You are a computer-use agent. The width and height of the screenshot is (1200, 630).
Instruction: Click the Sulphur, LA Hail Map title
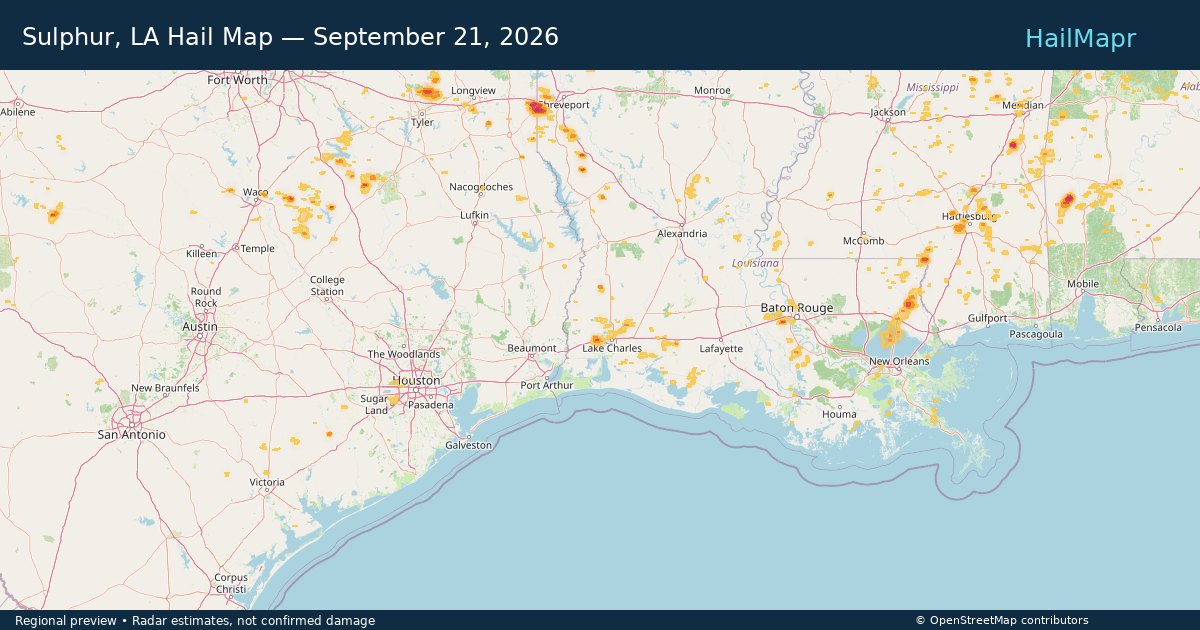tap(290, 37)
